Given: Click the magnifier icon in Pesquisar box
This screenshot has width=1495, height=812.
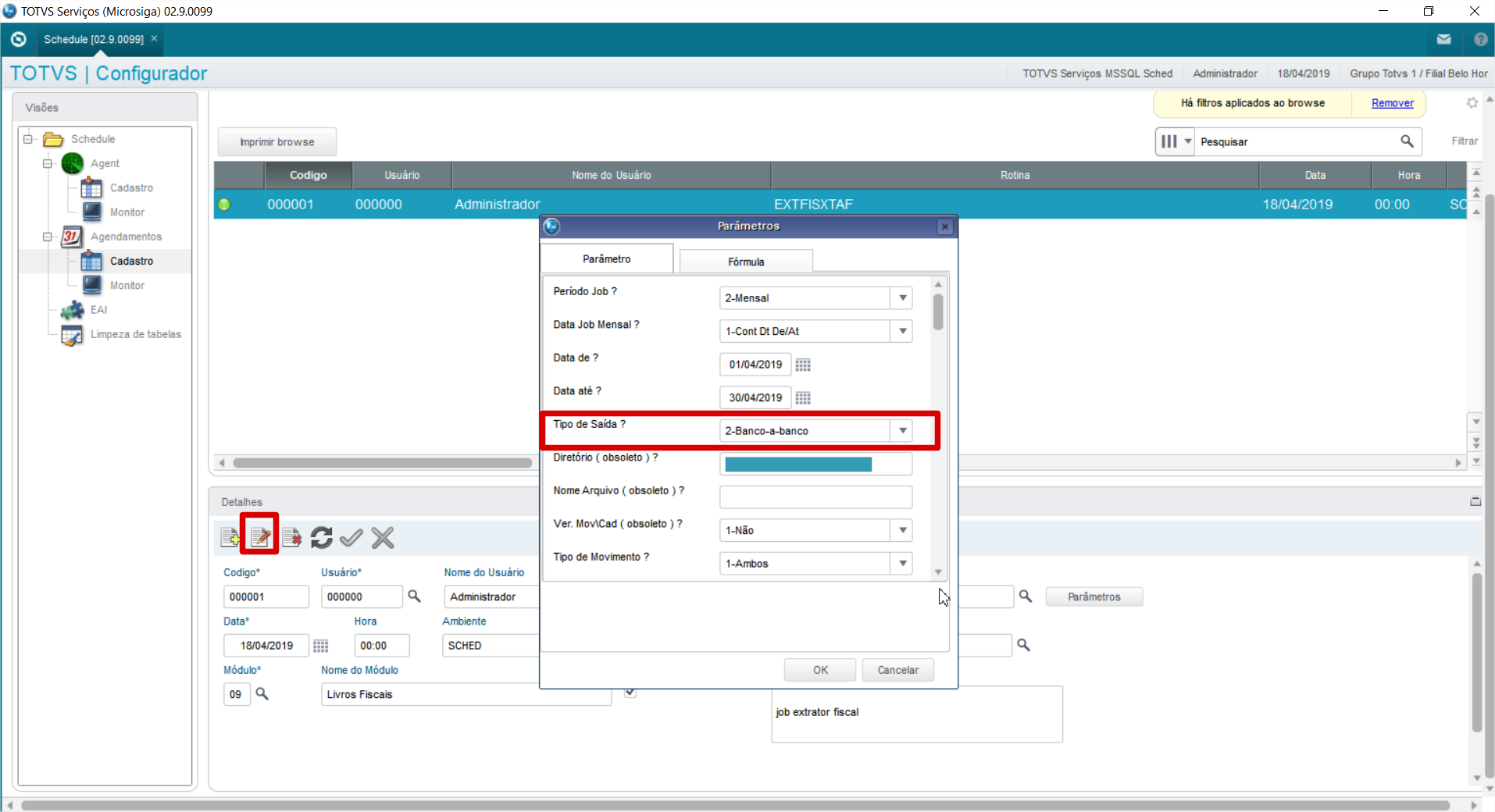Looking at the screenshot, I should click(1407, 141).
